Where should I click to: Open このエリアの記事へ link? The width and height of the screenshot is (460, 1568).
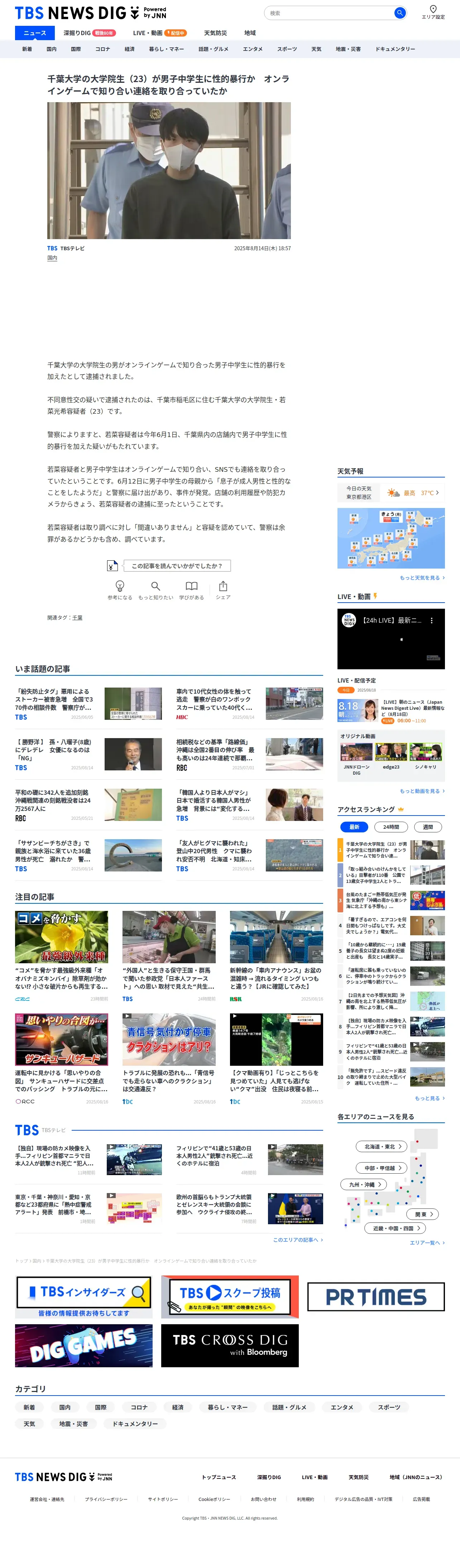(x=298, y=1240)
